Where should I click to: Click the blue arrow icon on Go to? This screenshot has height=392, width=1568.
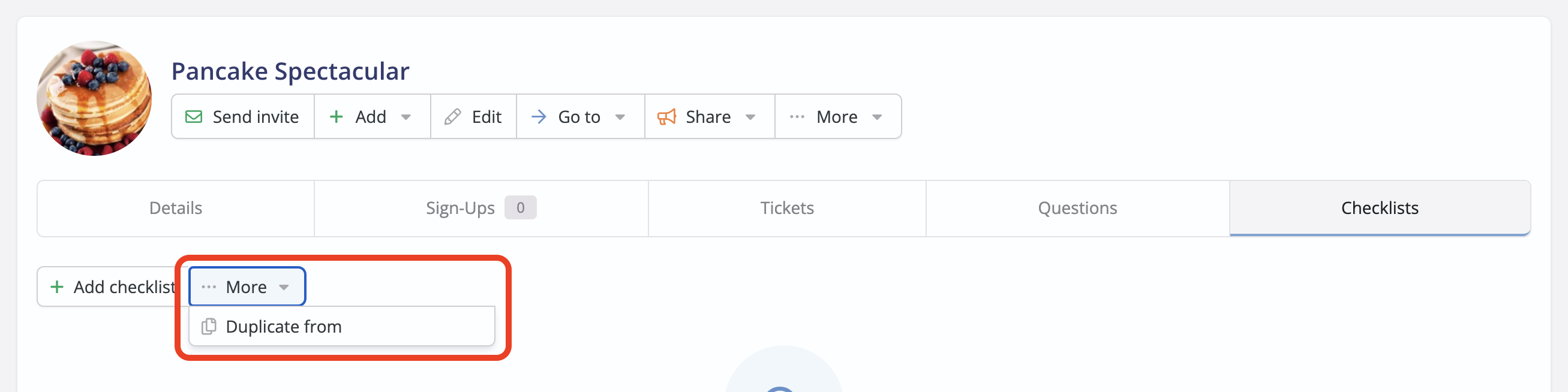pyautogui.click(x=539, y=116)
